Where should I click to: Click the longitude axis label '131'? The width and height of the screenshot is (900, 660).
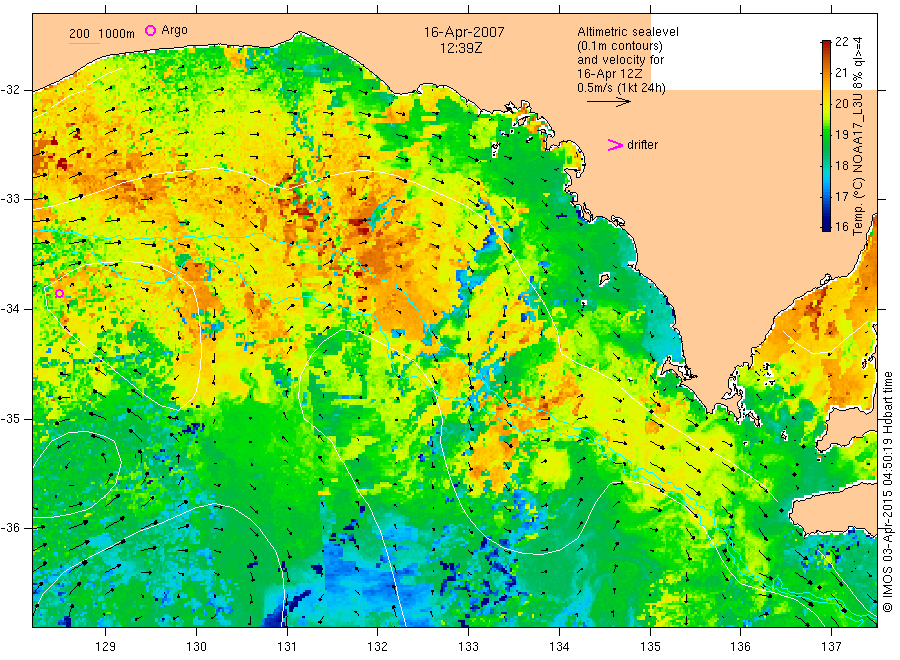[x=287, y=647]
